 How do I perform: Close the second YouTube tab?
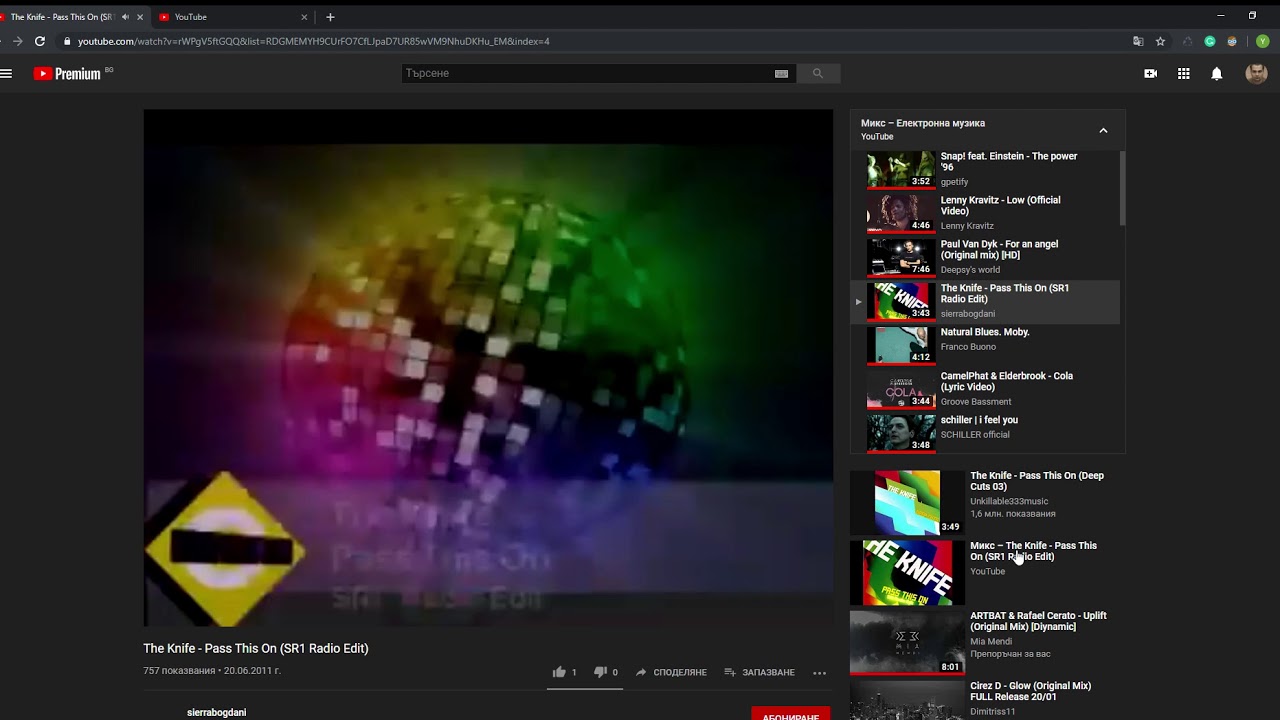pyautogui.click(x=304, y=17)
